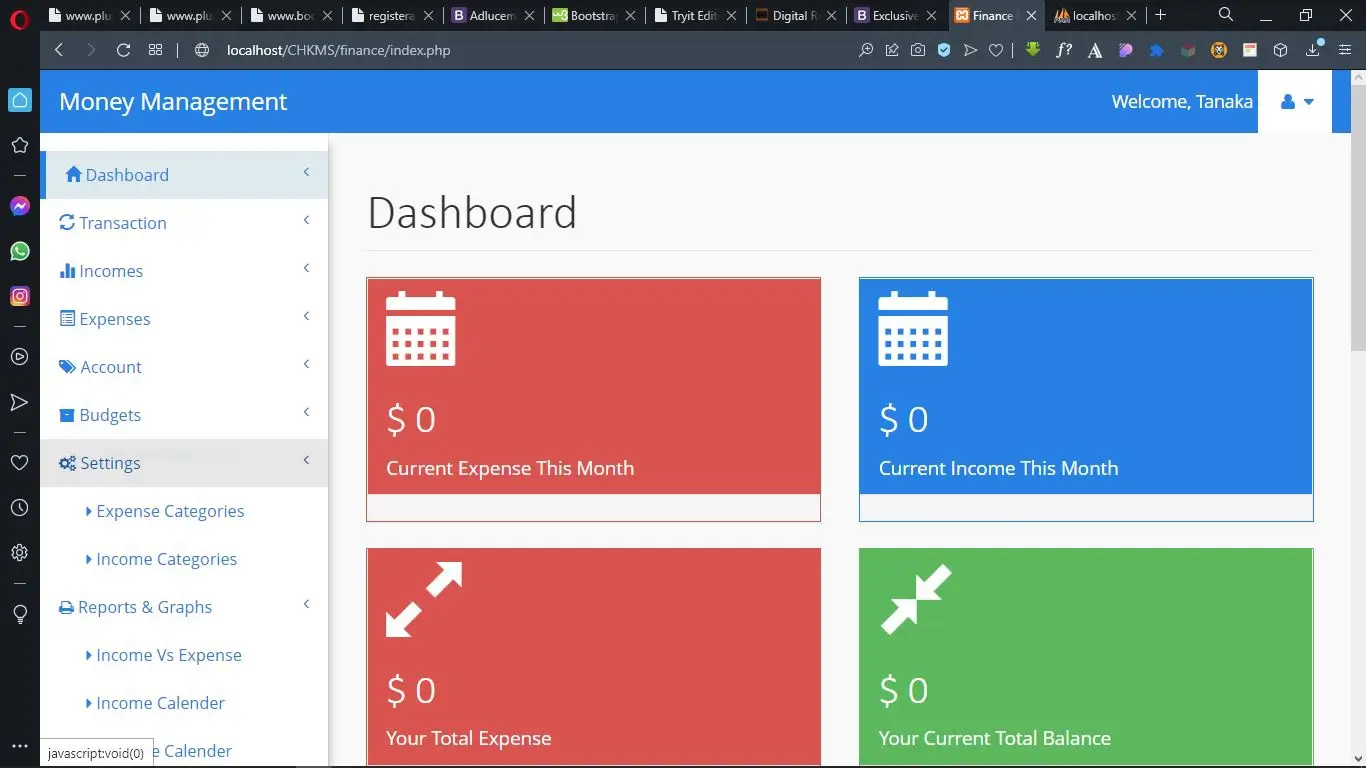Click the Reports & Graphs printer icon
Image resolution: width=1366 pixels, height=768 pixels.
tap(66, 607)
